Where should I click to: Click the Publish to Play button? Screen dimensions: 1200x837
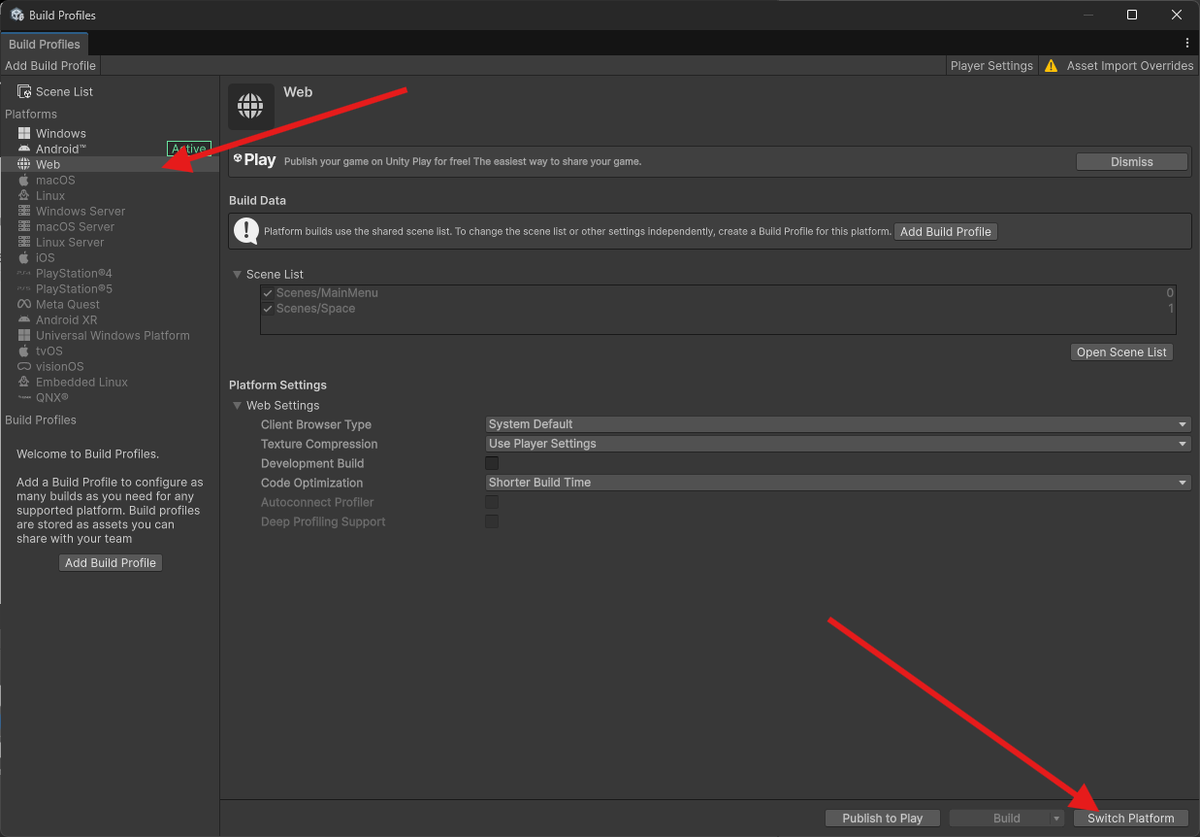click(x=882, y=818)
